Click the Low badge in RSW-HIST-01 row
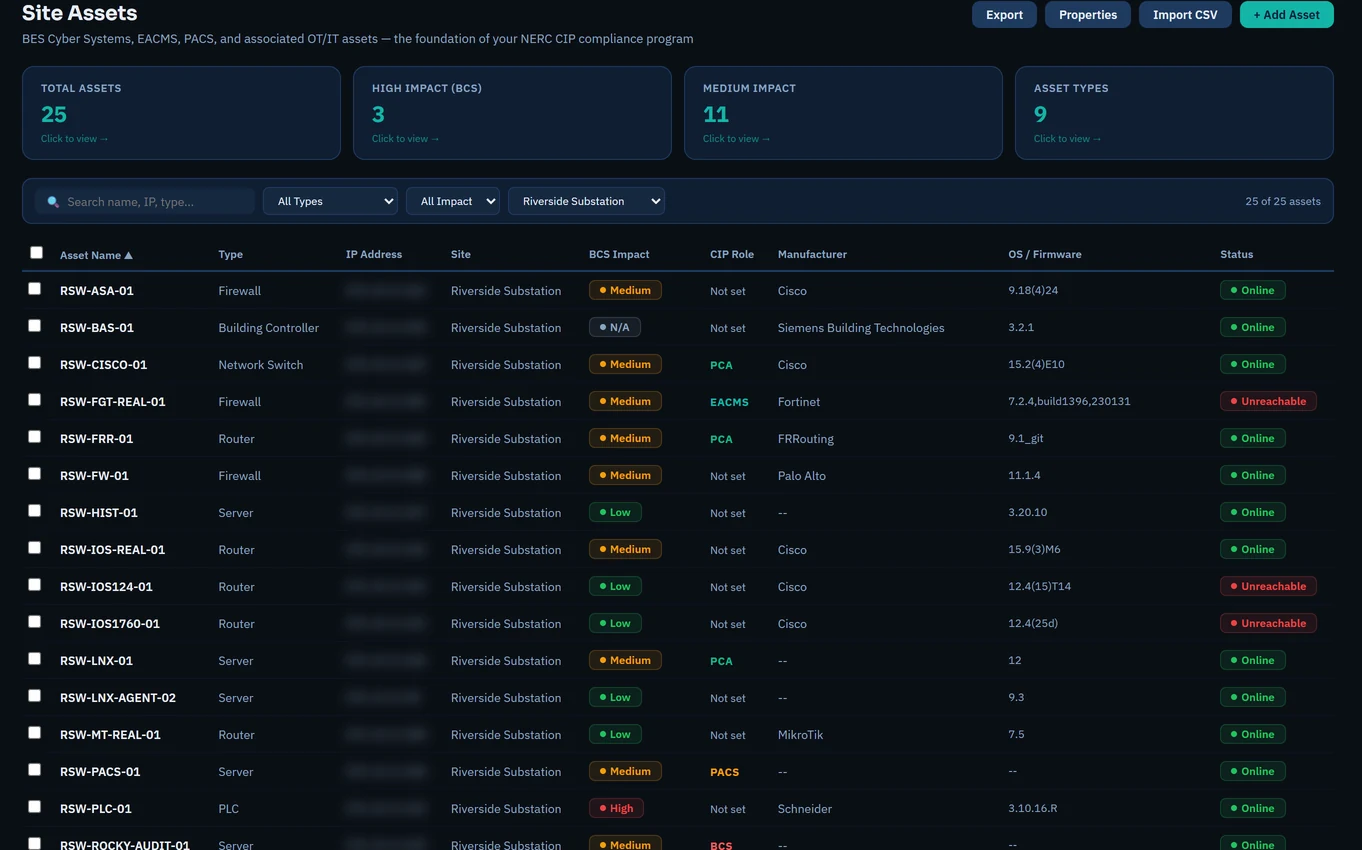Image resolution: width=1362 pixels, height=850 pixels. (615, 512)
